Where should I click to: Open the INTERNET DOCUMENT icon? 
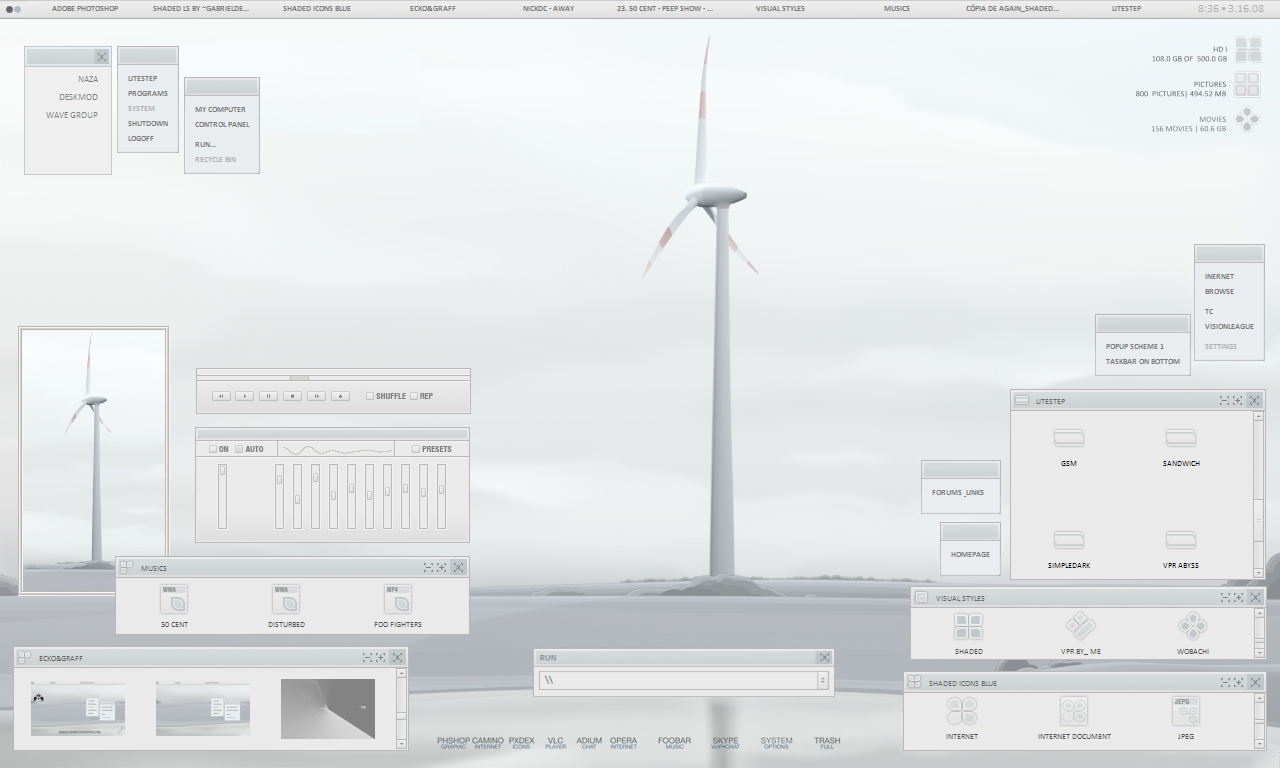click(1074, 711)
